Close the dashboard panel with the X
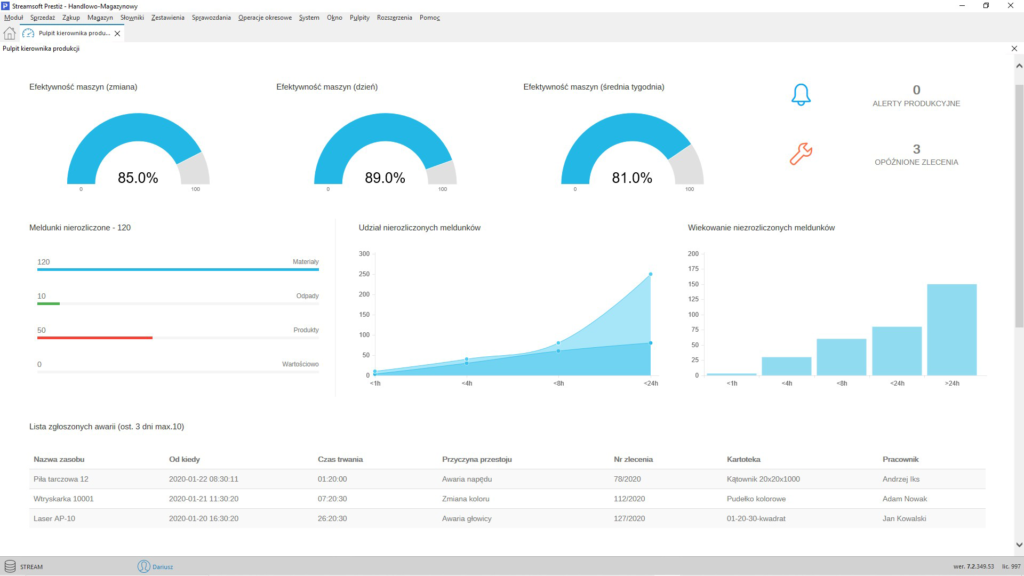This screenshot has height=576, width=1024. 1014,48
